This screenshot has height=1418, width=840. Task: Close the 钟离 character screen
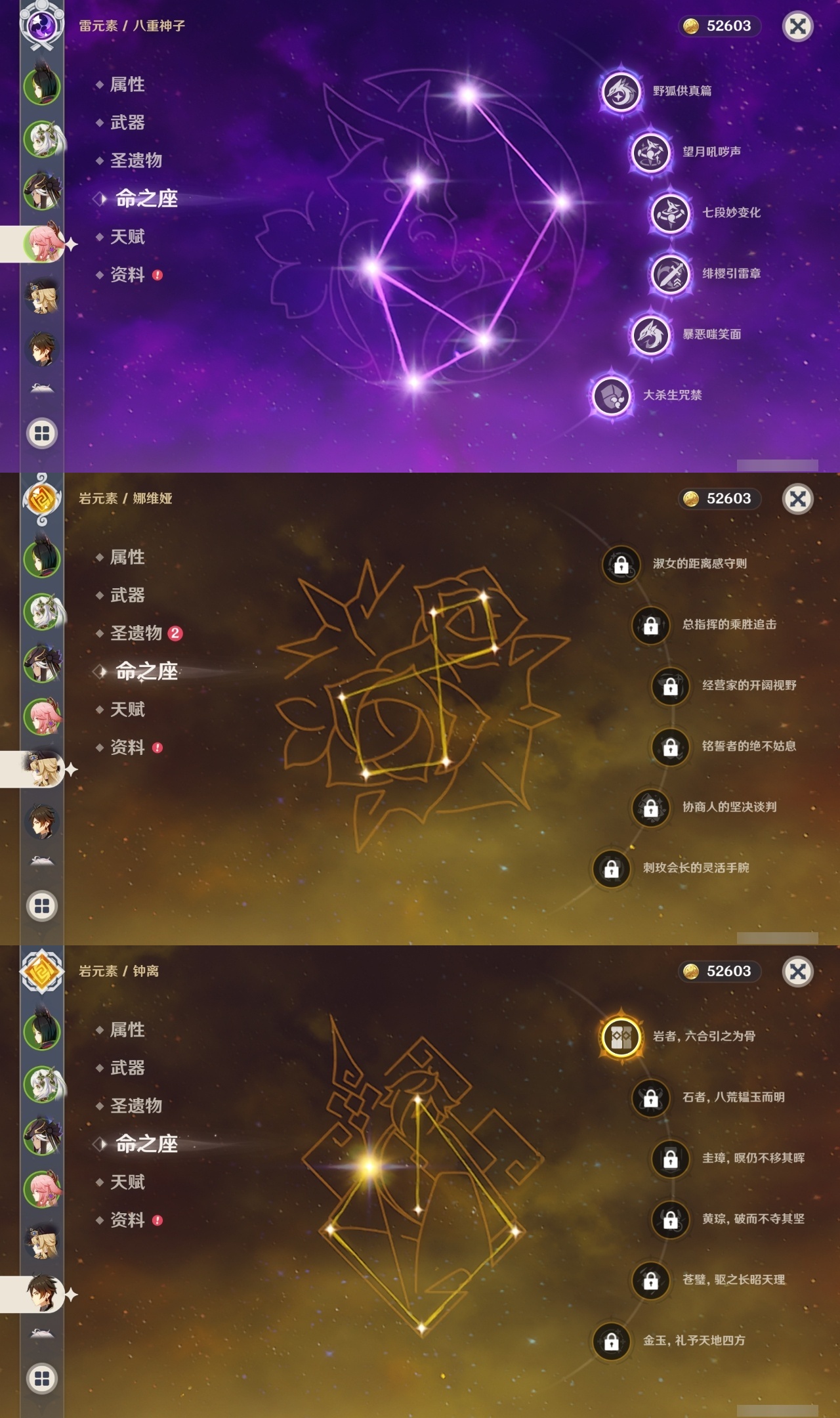point(798,972)
